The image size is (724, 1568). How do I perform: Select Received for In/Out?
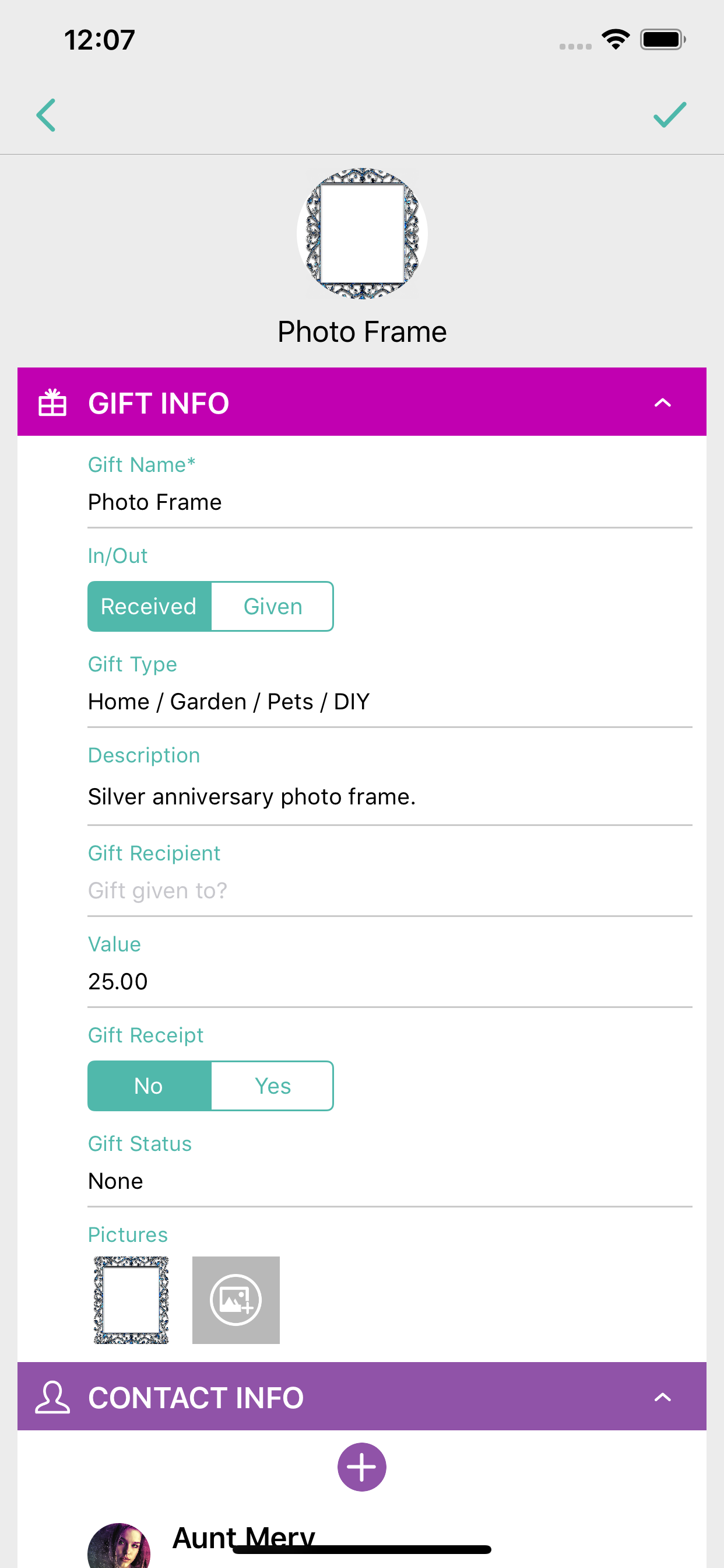coord(149,605)
